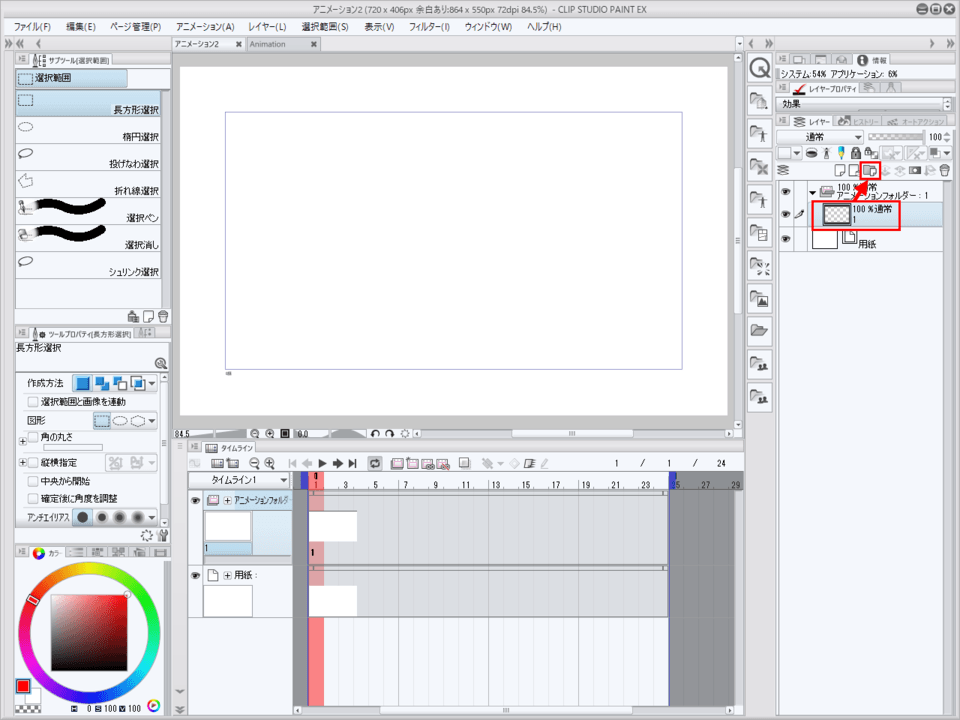Screen dimensions: 960x720
Task: Choose the ellipse shape in 図形 options
Action: 120,421
